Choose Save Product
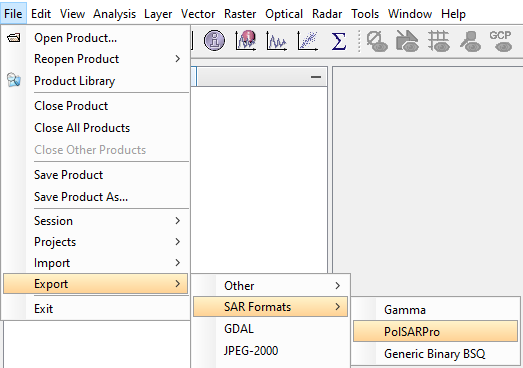Viewport: 523px width, 368px height. [x=95, y=175]
